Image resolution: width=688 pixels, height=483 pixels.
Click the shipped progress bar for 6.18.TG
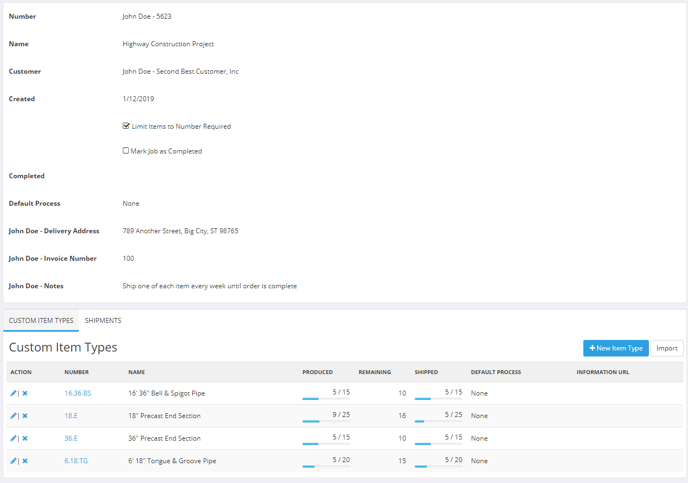[x=438, y=466]
